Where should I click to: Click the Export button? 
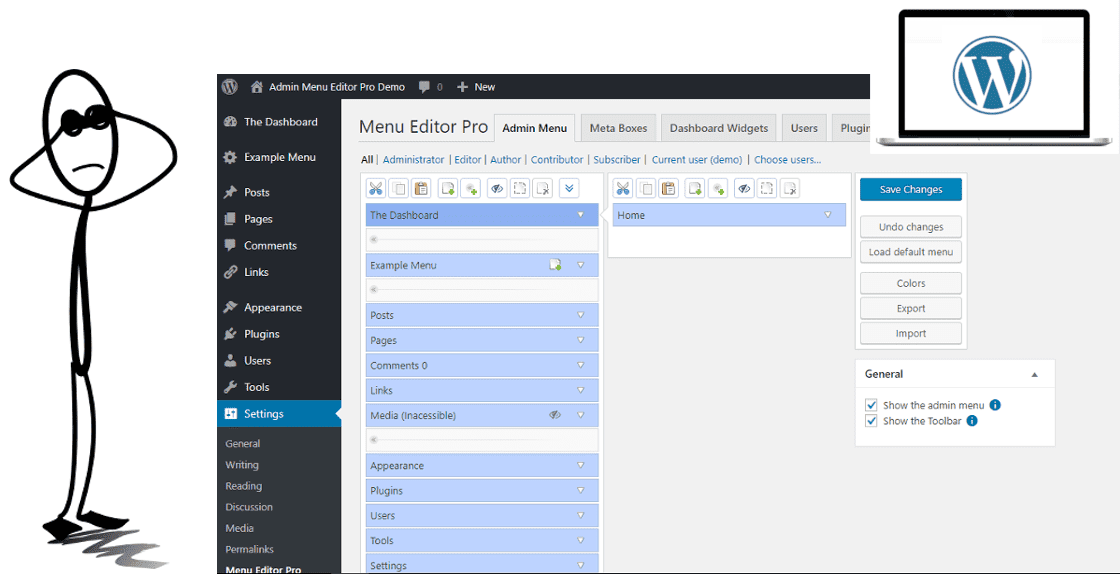(911, 308)
